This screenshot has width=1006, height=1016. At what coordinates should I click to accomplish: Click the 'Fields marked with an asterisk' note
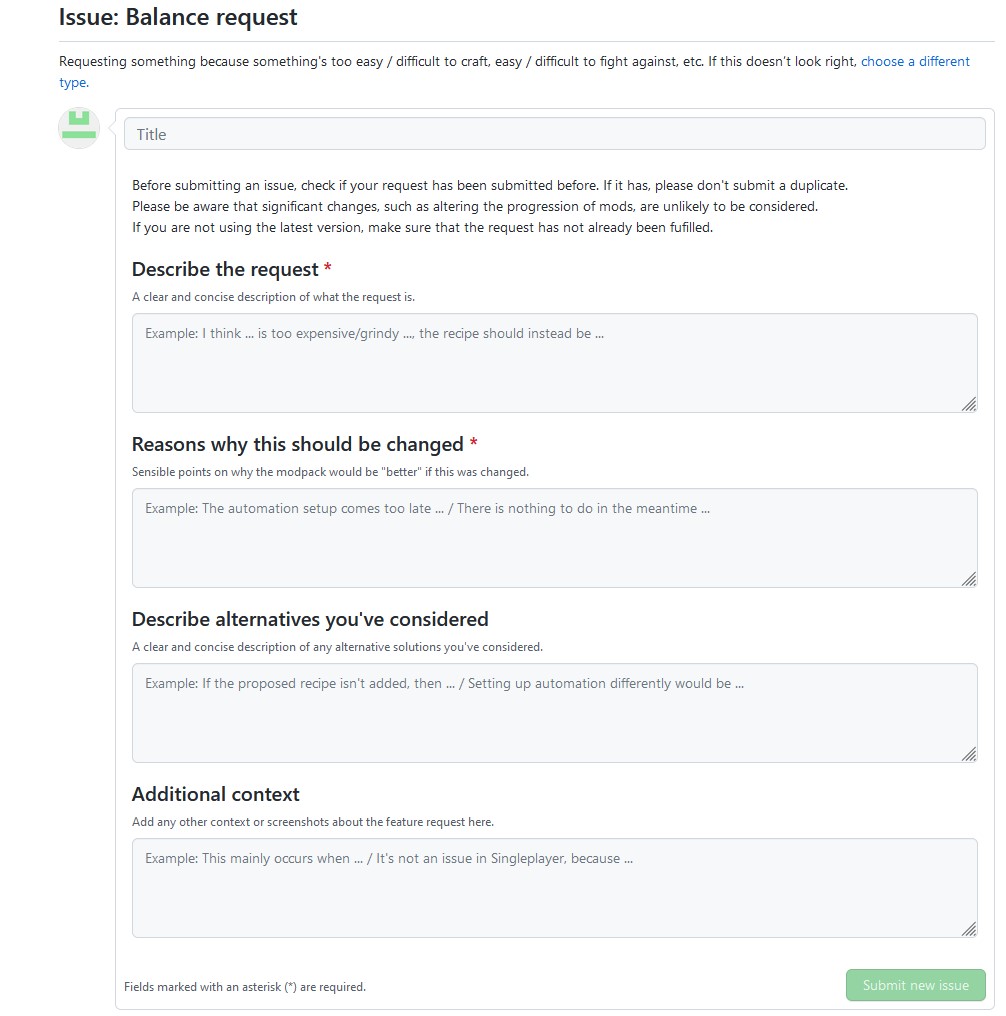245,987
